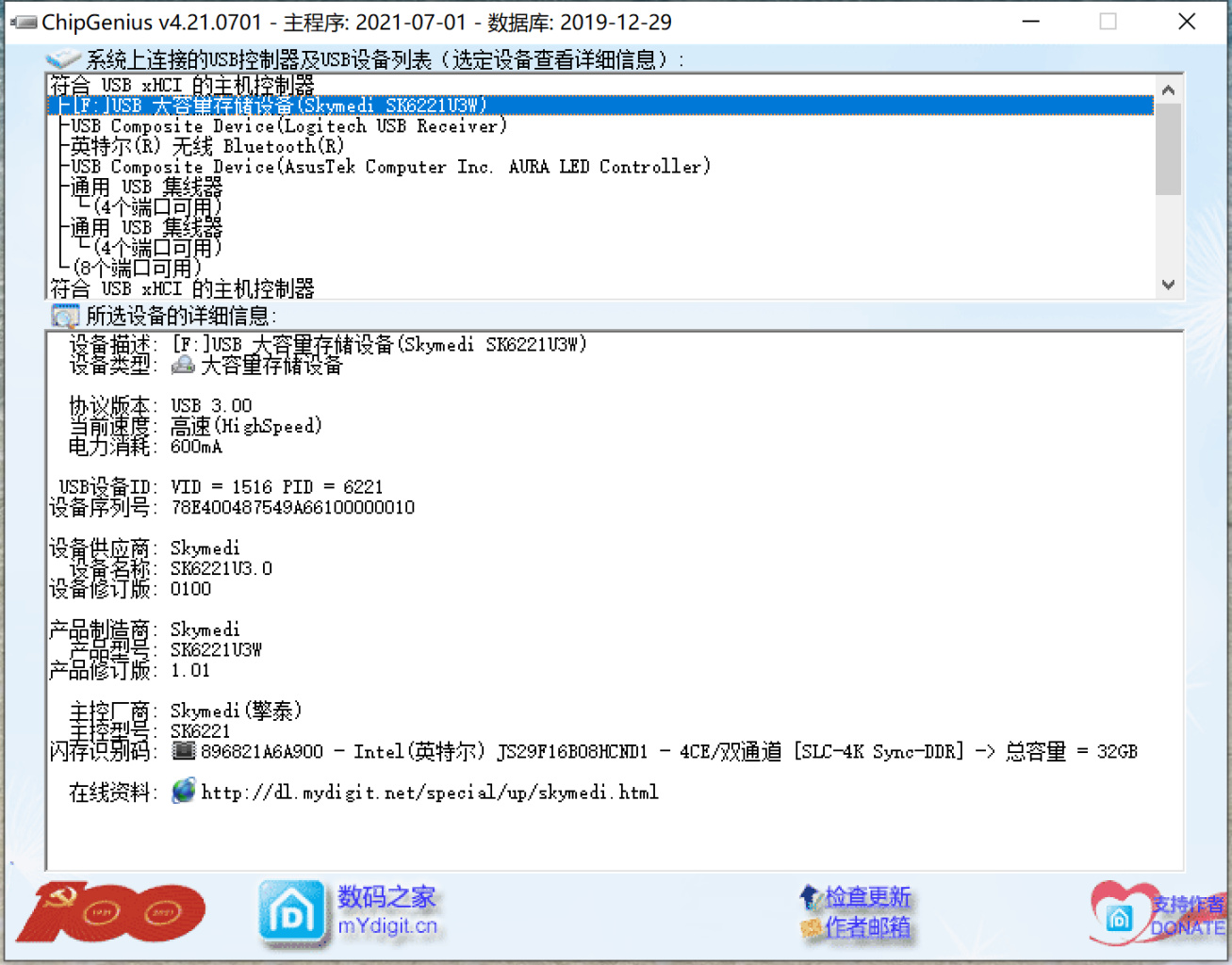Click the ChipGenius app icon in title bar
The width and height of the screenshot is (1232, 965).
pyautogui.click(x=24, y=22)
